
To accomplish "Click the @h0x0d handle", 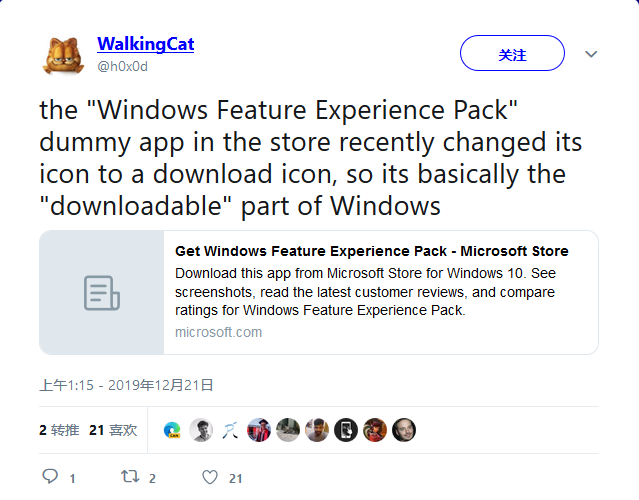I will [122, 66].
